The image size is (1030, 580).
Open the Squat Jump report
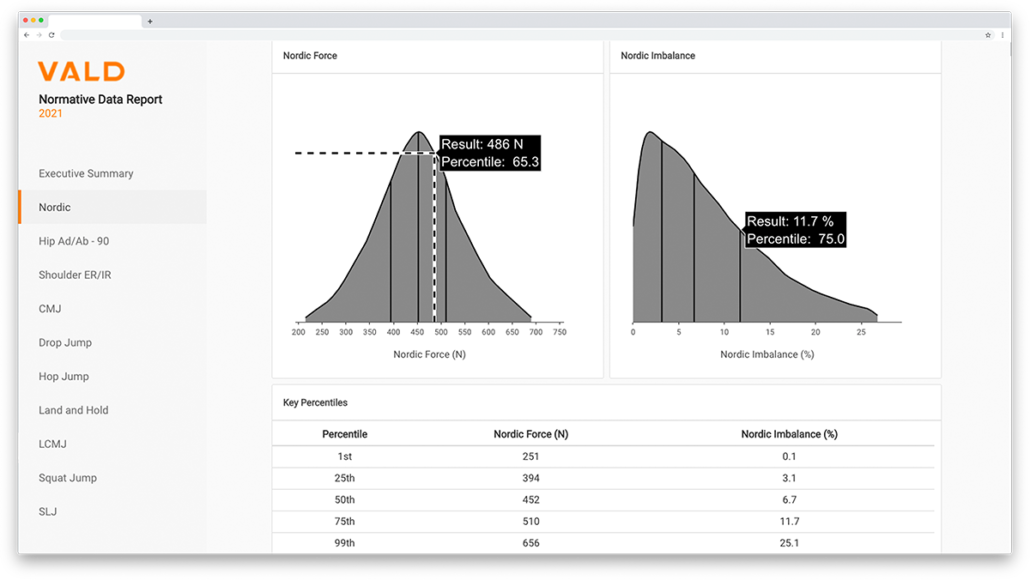[x=68, y=478]
